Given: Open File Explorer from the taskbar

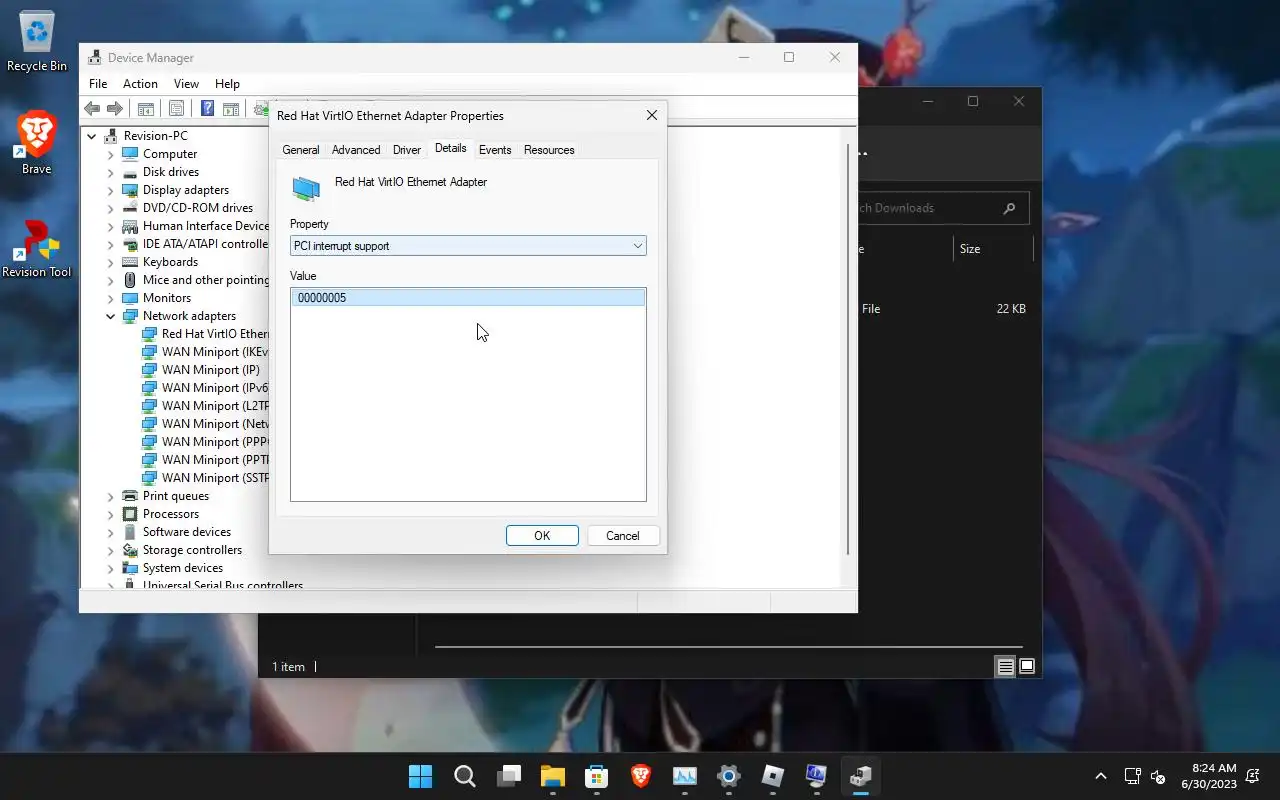Looking at the screenshot, I should (x=553, y=776).
